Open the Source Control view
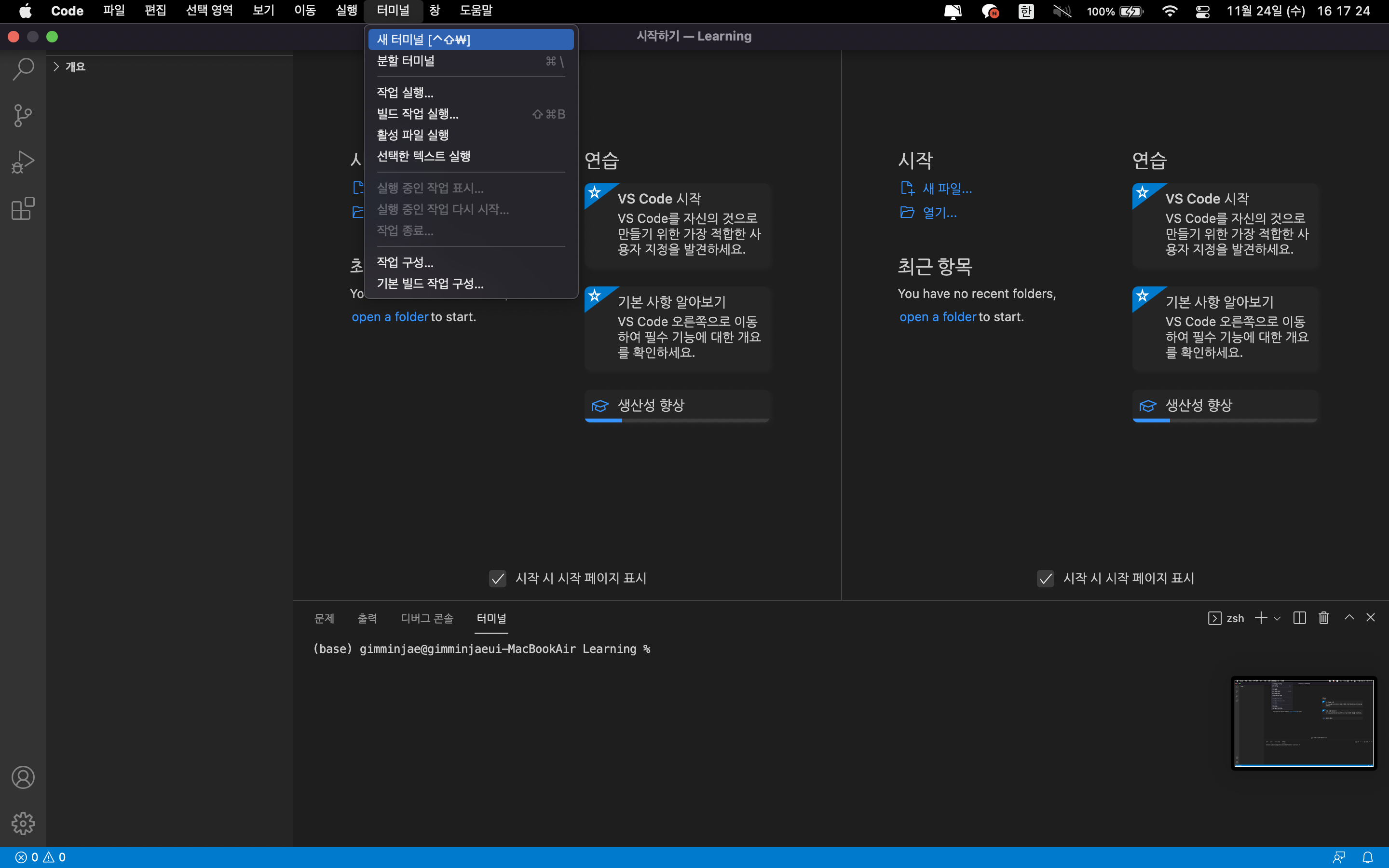 click(23, 116)
